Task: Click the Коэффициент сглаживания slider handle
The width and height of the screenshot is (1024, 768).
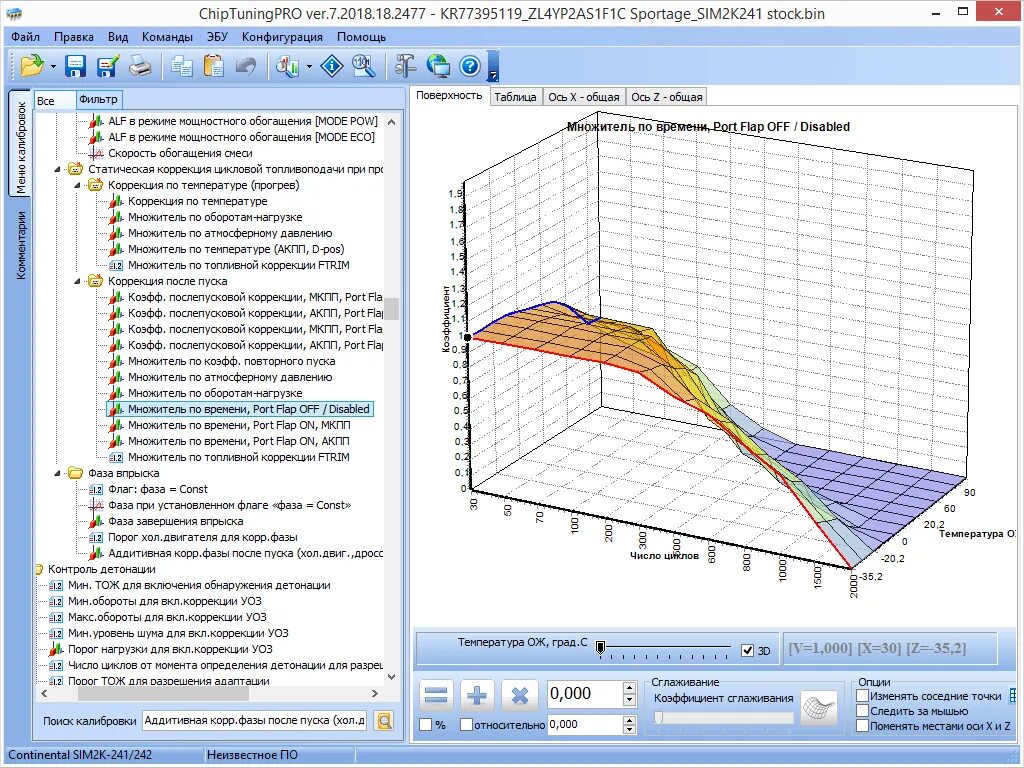Action: [x=658, y=718]
